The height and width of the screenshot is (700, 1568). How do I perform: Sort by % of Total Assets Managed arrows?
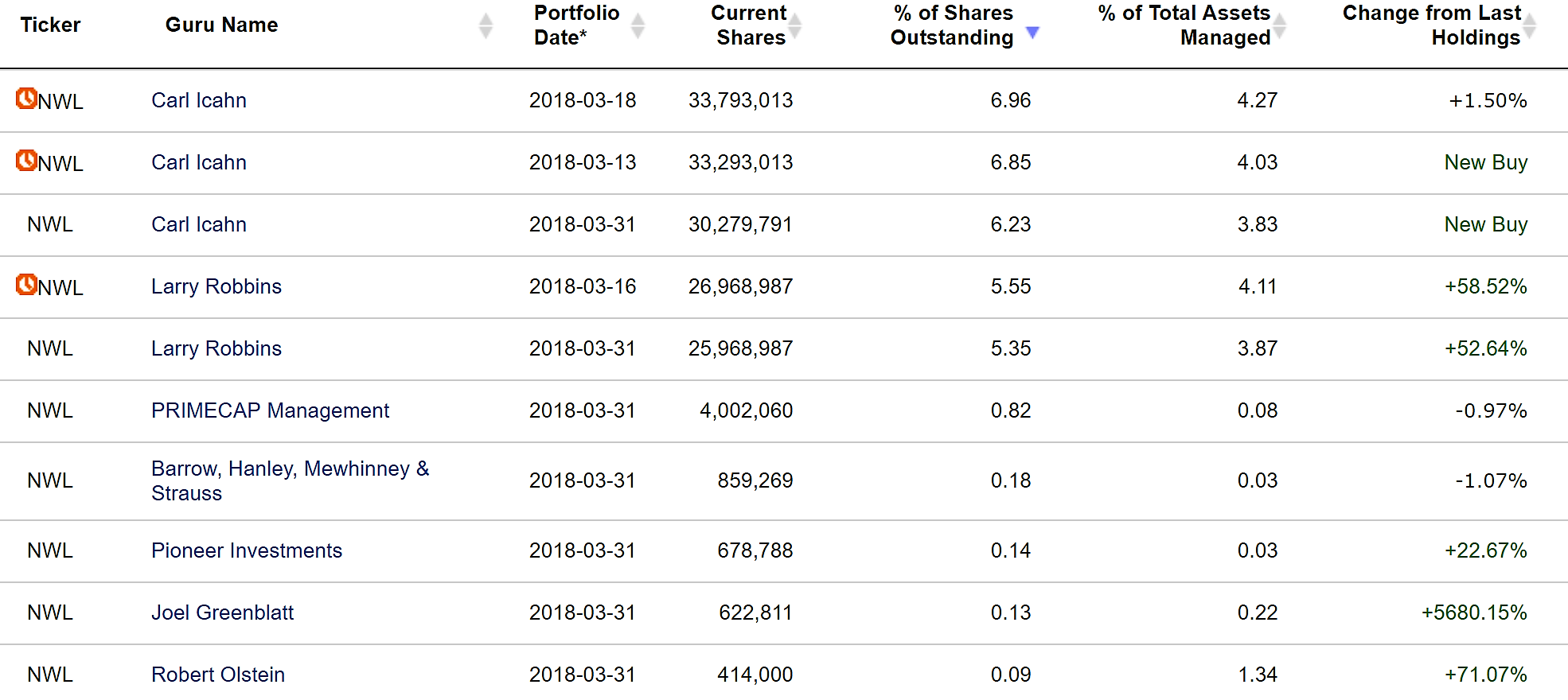1279,25
